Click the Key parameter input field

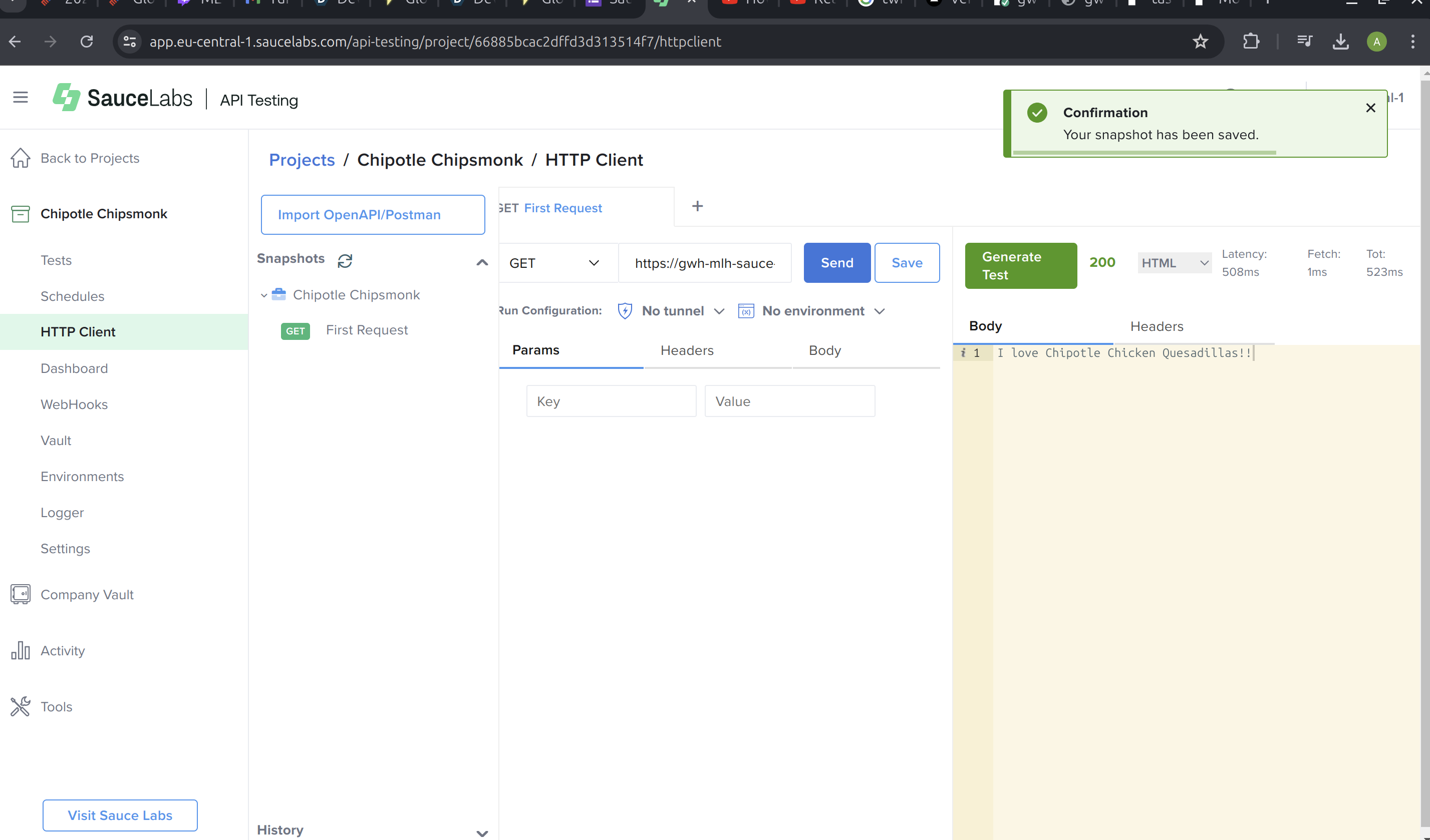[x=611, y=401]
